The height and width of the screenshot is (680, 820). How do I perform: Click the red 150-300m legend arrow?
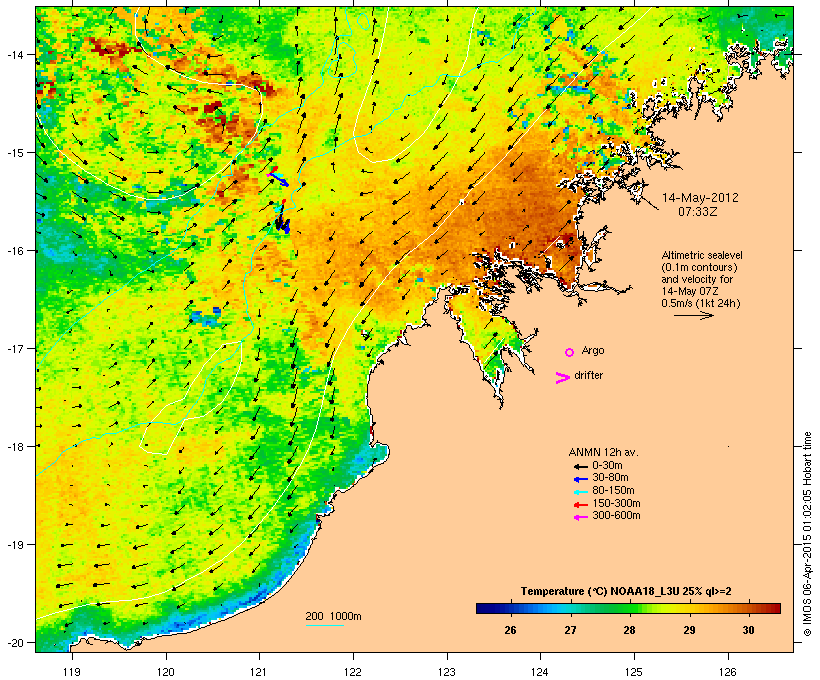pyautogui.click(x=581, y=505)
